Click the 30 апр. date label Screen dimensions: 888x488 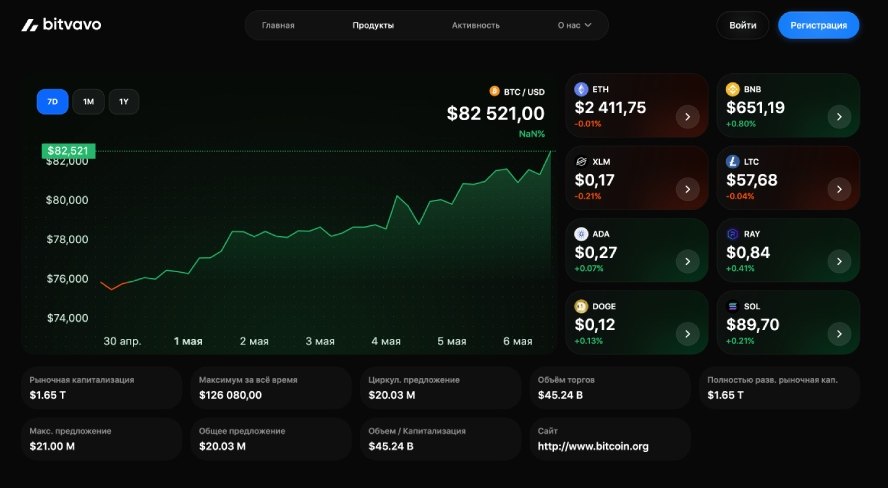click(x=122, y=341)
